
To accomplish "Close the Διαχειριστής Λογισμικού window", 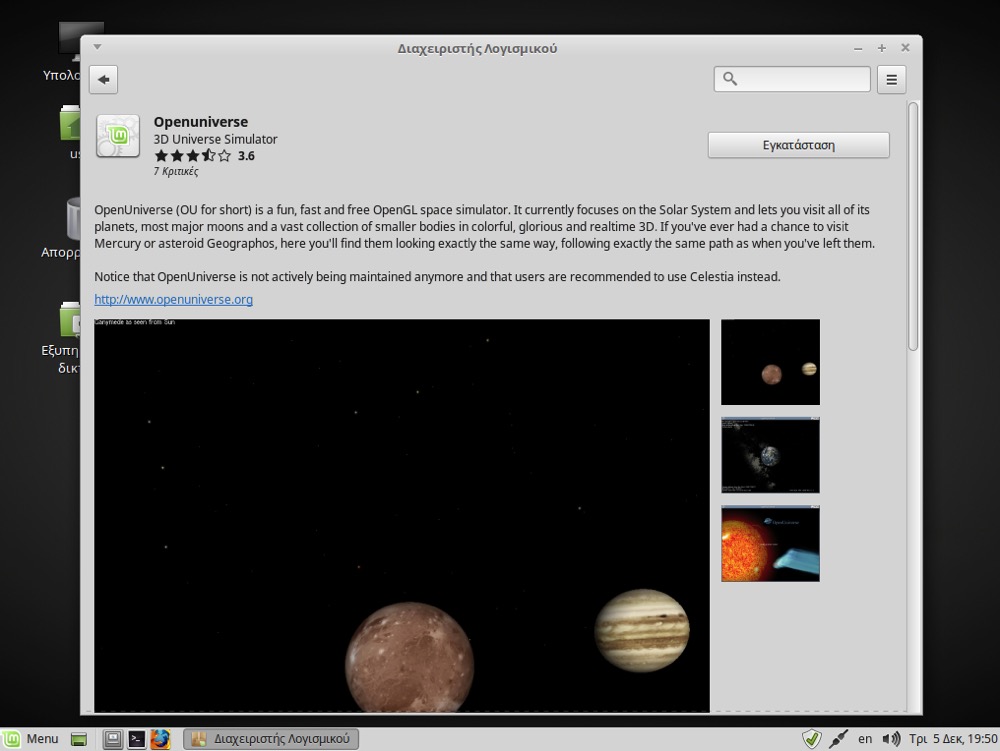I will [905, 48].
